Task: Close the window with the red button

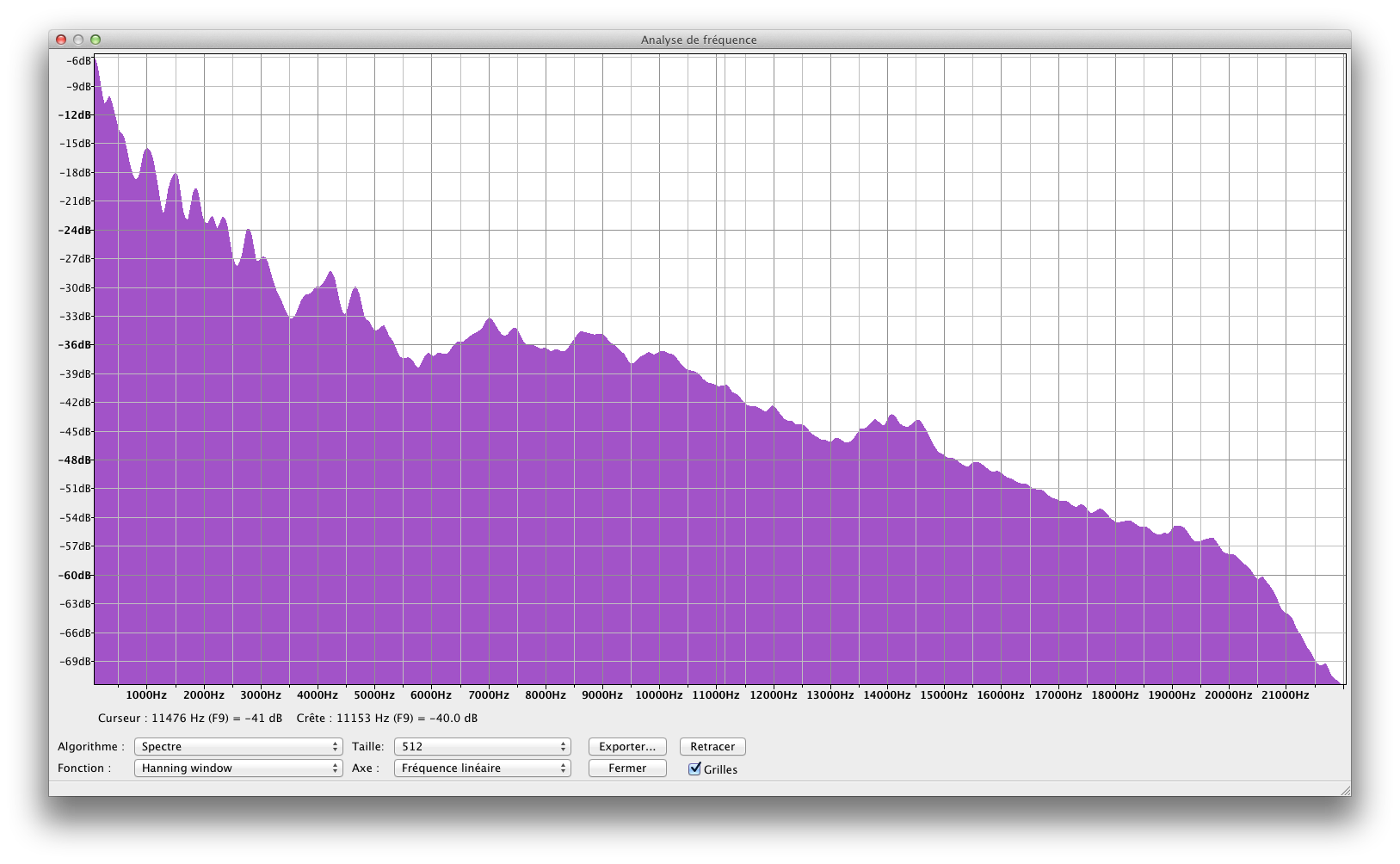Action: pyautogui.click(x=61, y=40)
